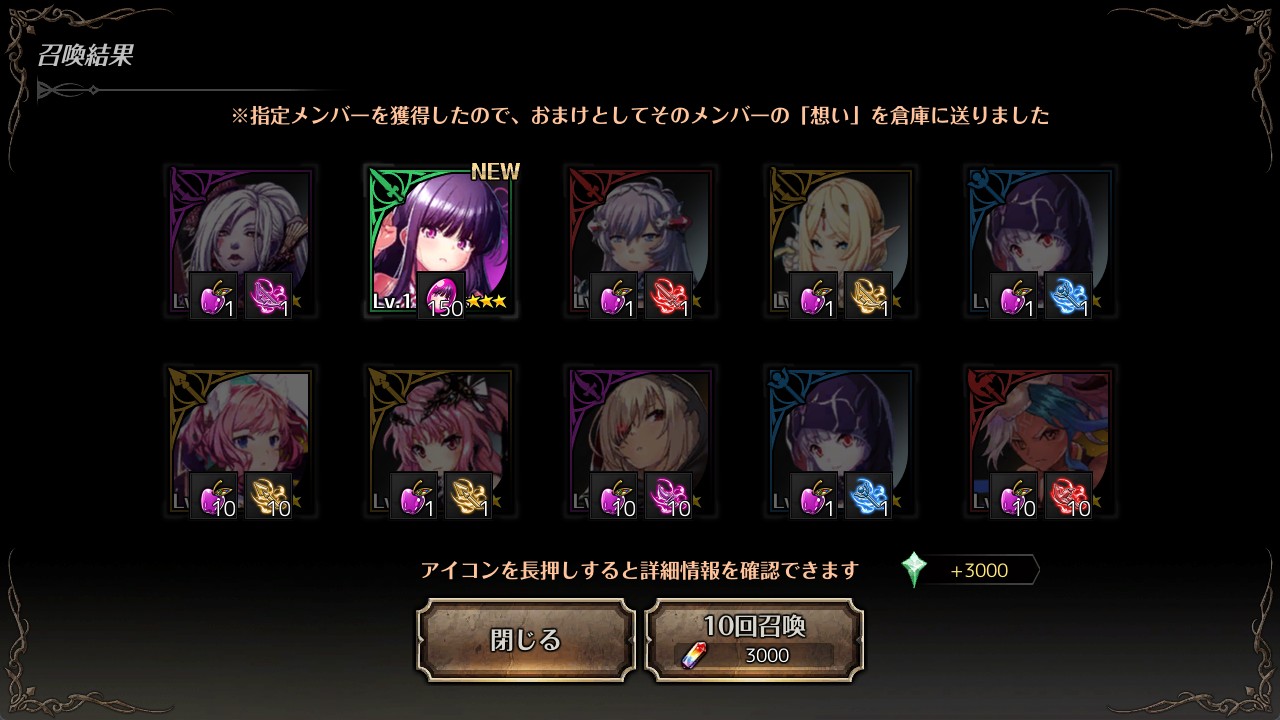The width and height of the screenshot is (1280, 720).
Task: Click the pink curly-haired character in gold frame
Action: pyautogui.click(x=240, y=441)
